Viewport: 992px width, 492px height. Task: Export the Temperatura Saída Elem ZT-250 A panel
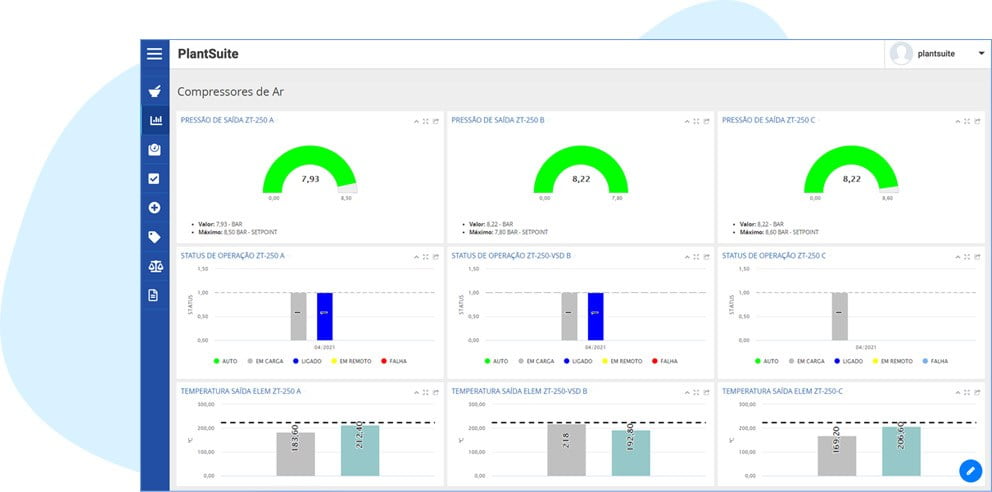[436, 393]
